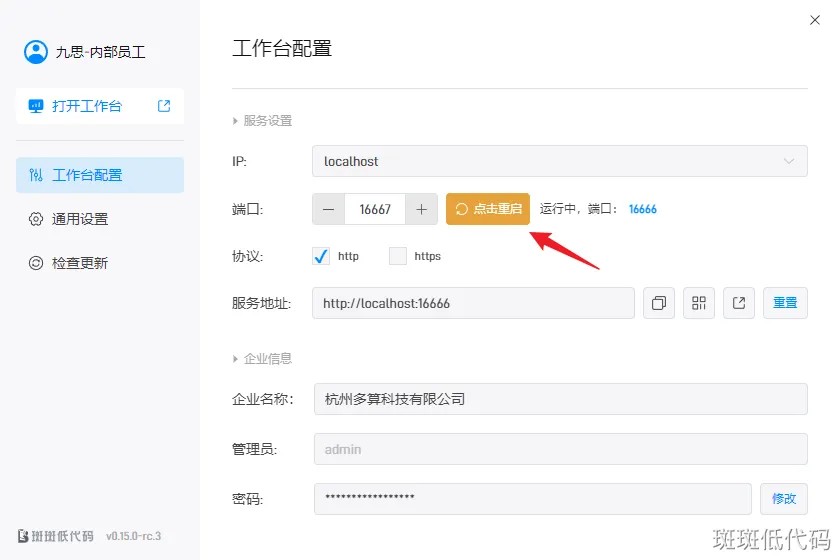Click the 斑斑低代码 logo at bottom left
Image resolution: width=840 pixels, height=560 pixels.
pyautogui.click(x=56, y=535)
